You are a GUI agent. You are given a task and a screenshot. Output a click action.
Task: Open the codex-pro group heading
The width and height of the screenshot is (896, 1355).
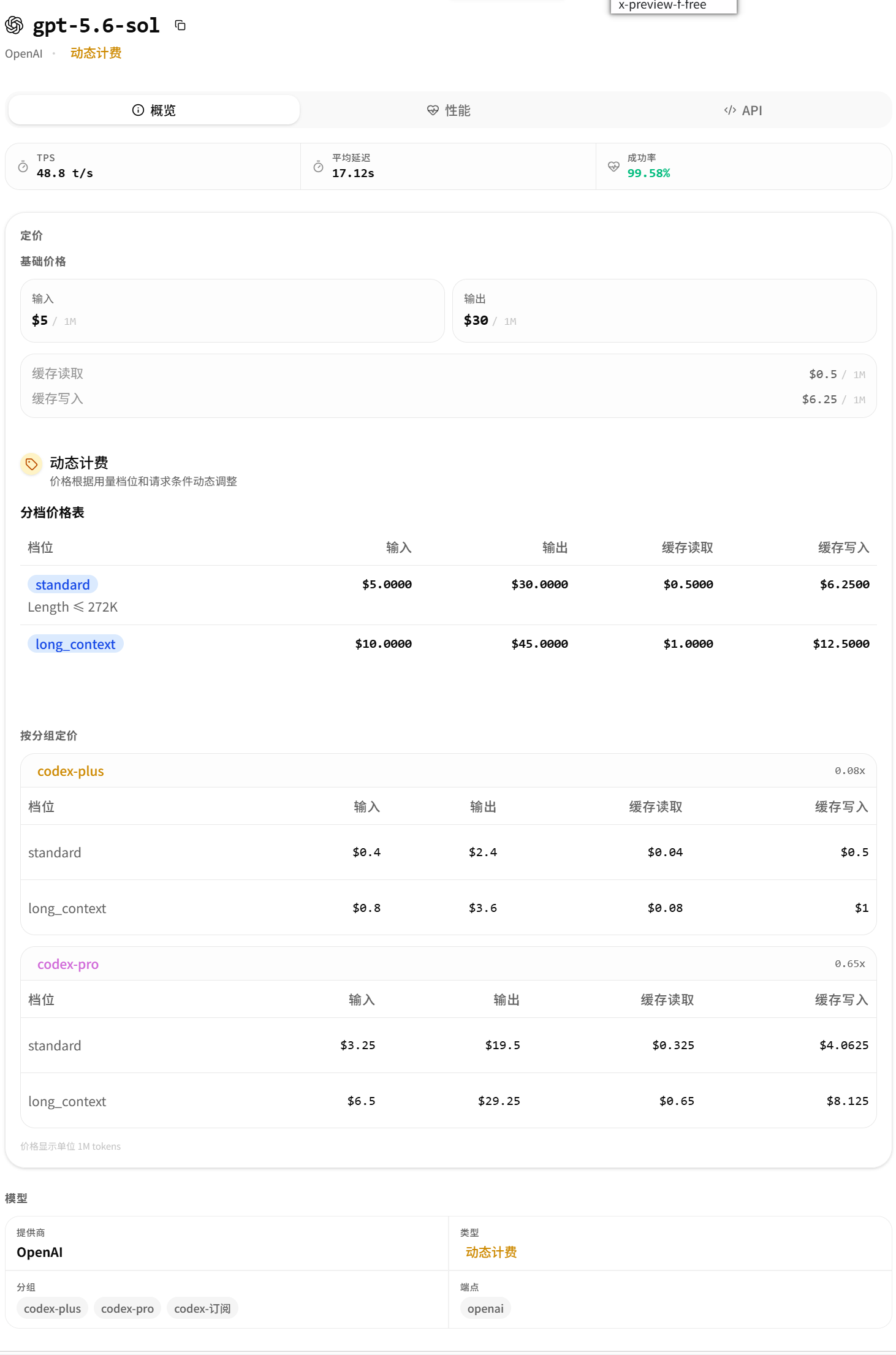click(68, 964)
